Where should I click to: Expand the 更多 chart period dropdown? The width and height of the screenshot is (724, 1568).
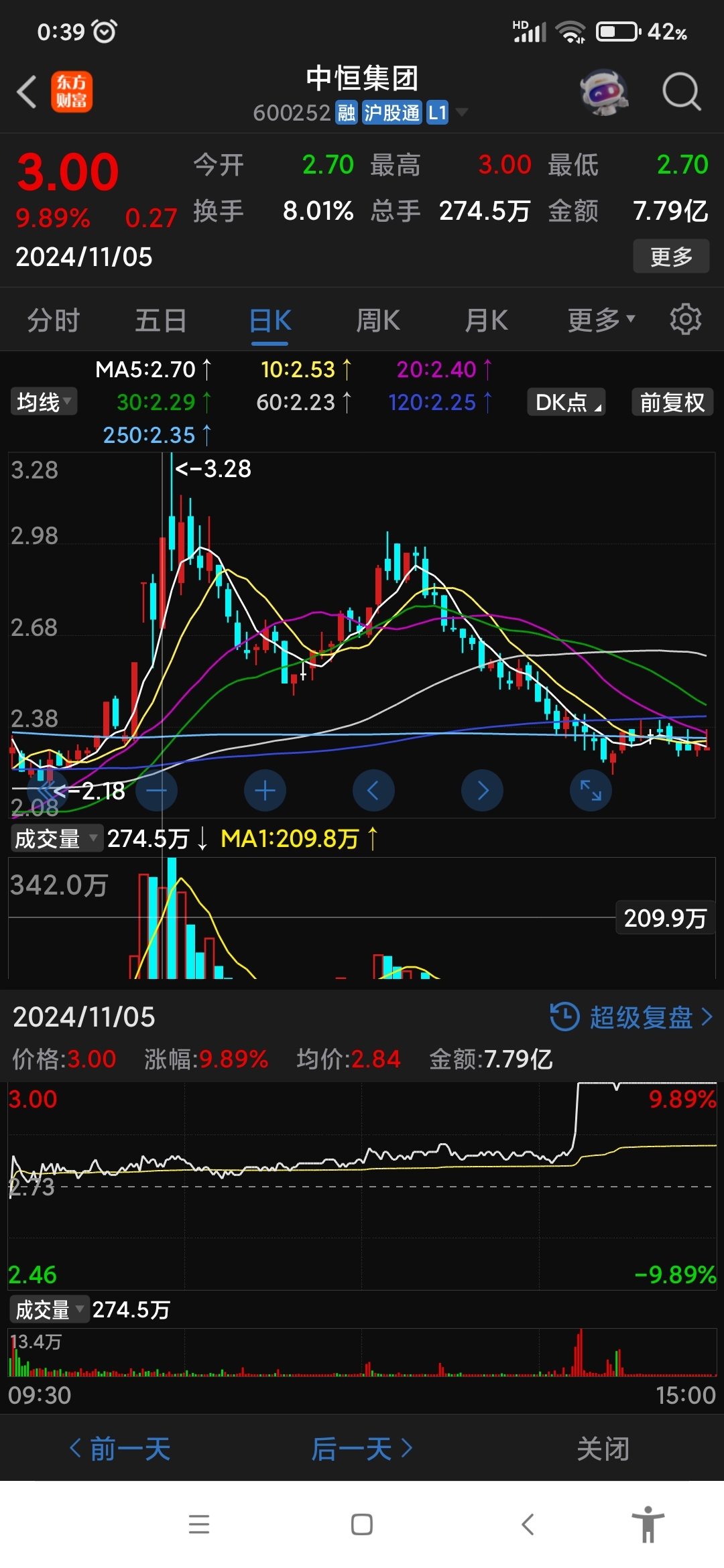click(x=601, y=320)
